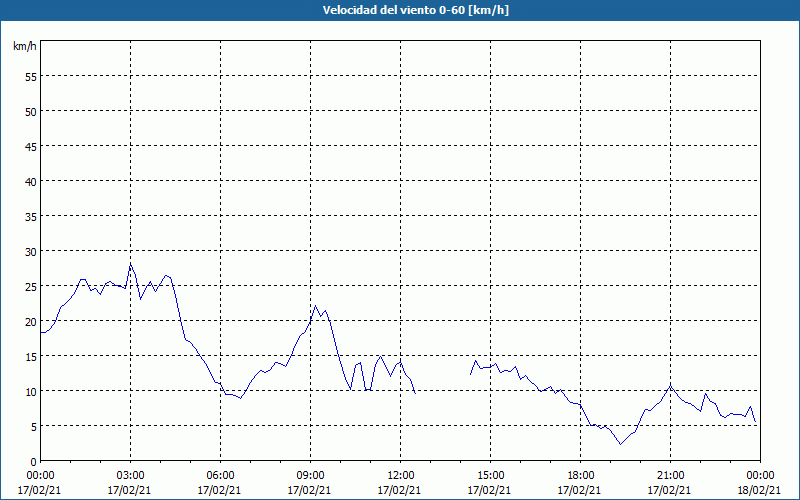Click the y-axis value 5

click(x=34, y=427)
